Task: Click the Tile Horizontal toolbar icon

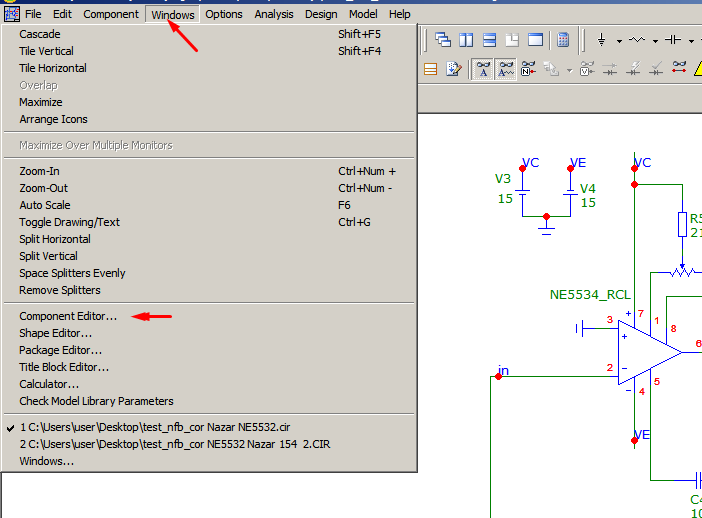Action: 489,40
